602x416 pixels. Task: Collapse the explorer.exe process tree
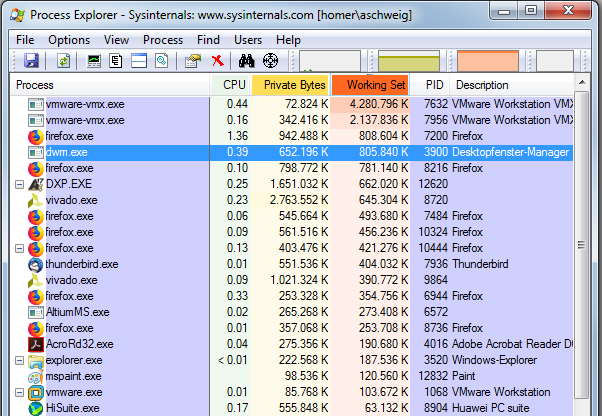(x=19, y=361)
